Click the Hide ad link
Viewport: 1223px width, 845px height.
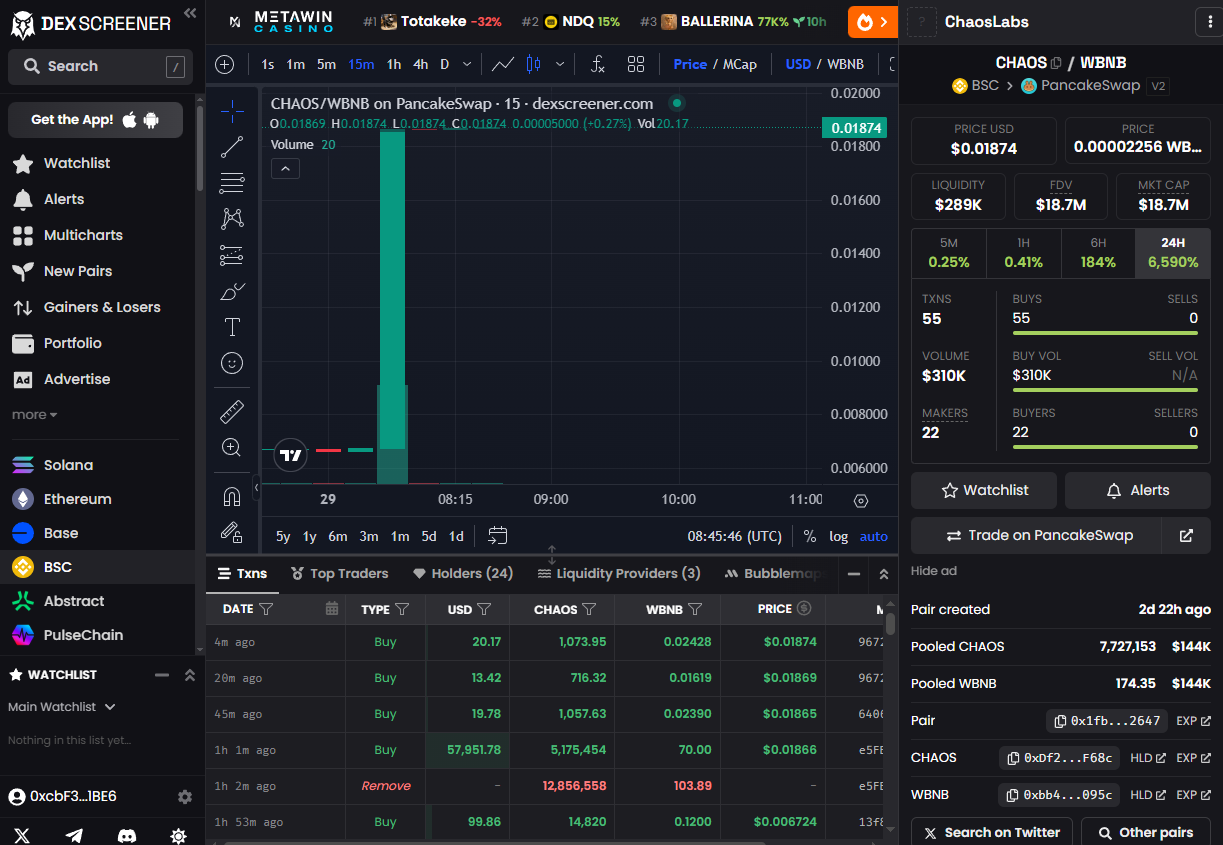[934, 571]
